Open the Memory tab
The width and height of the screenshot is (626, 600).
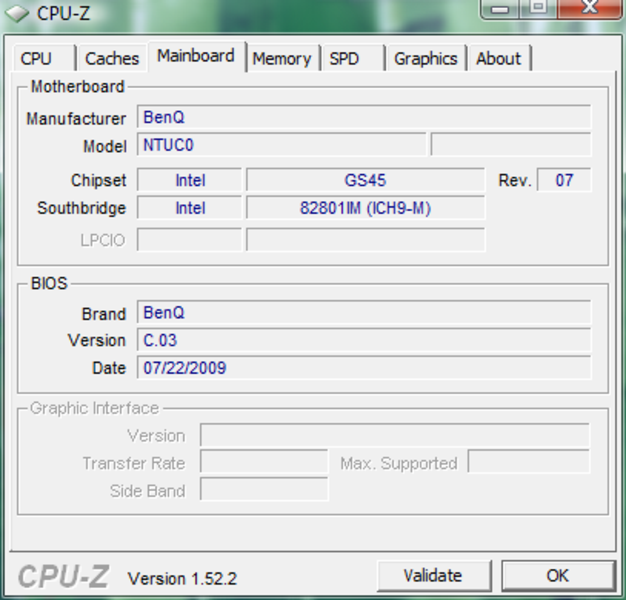[x=283, y=58]
